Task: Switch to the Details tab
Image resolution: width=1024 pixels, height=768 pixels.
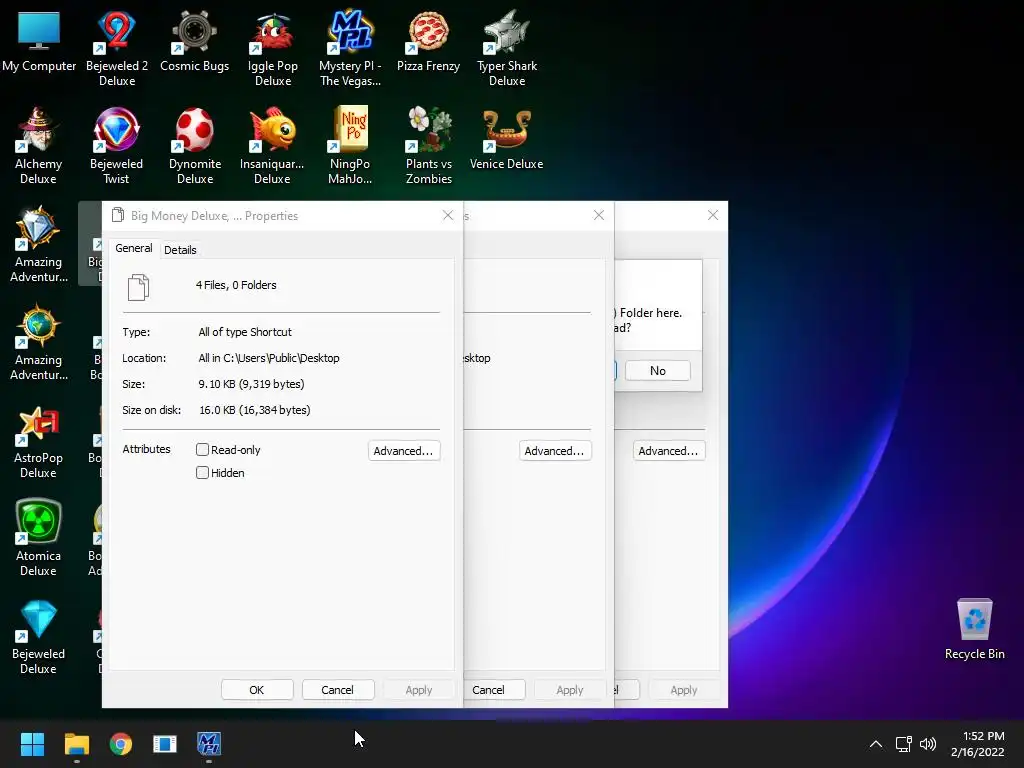Action: [180, 250]
